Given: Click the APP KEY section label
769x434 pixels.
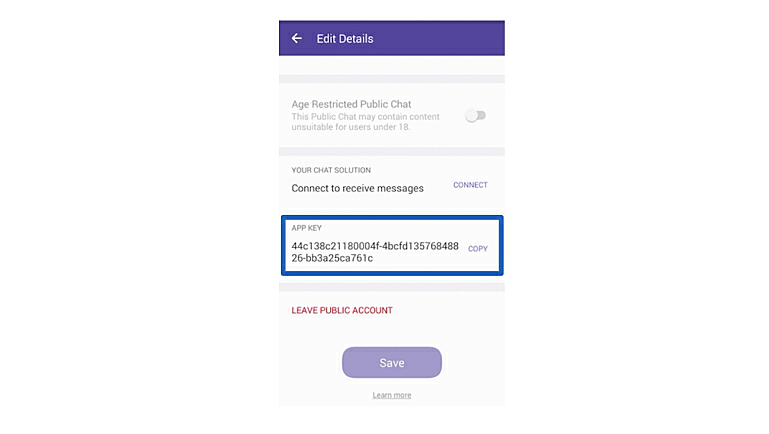Looking at the screenshot, I should pos(307,228).
